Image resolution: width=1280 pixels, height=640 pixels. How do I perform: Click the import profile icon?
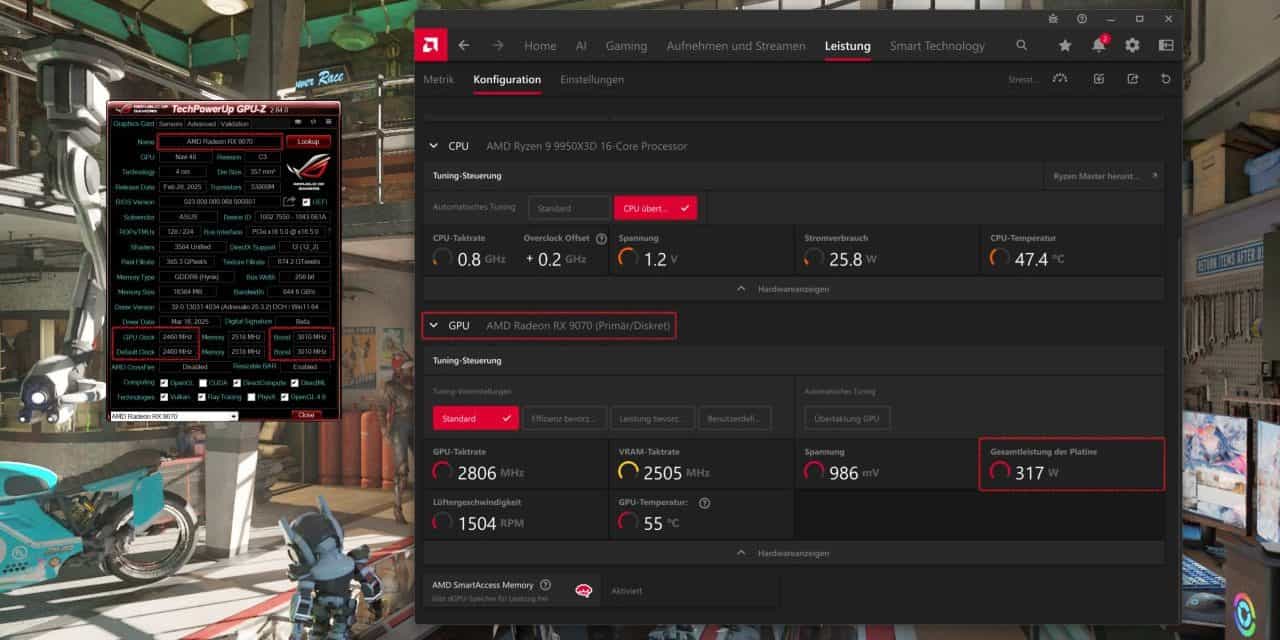[x=1099, y=79]
